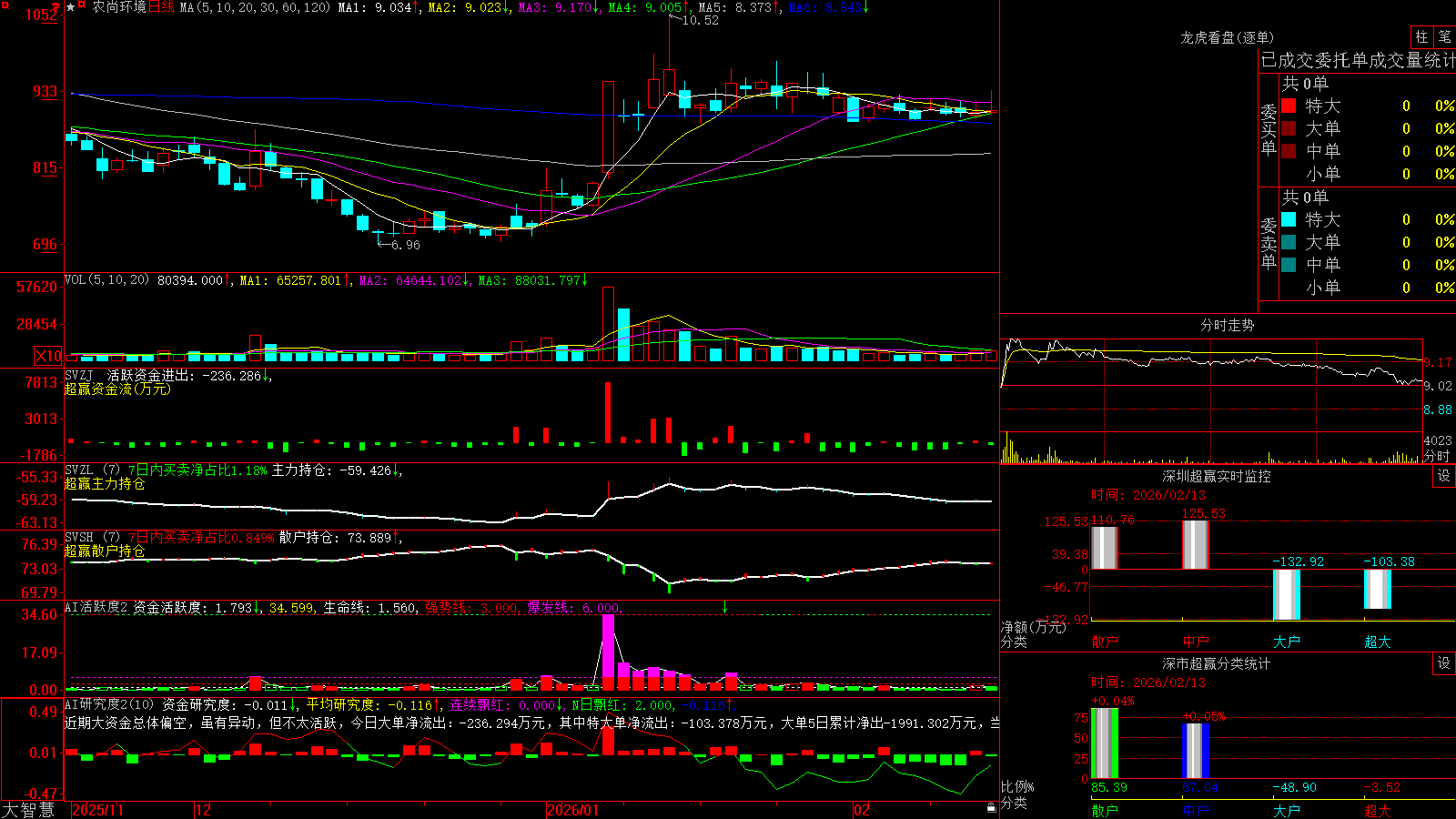Open settings 设 for 深圳超赢实时监控
The image size is (1456, 819).
pyautogui.click(x=1443, y=476)
